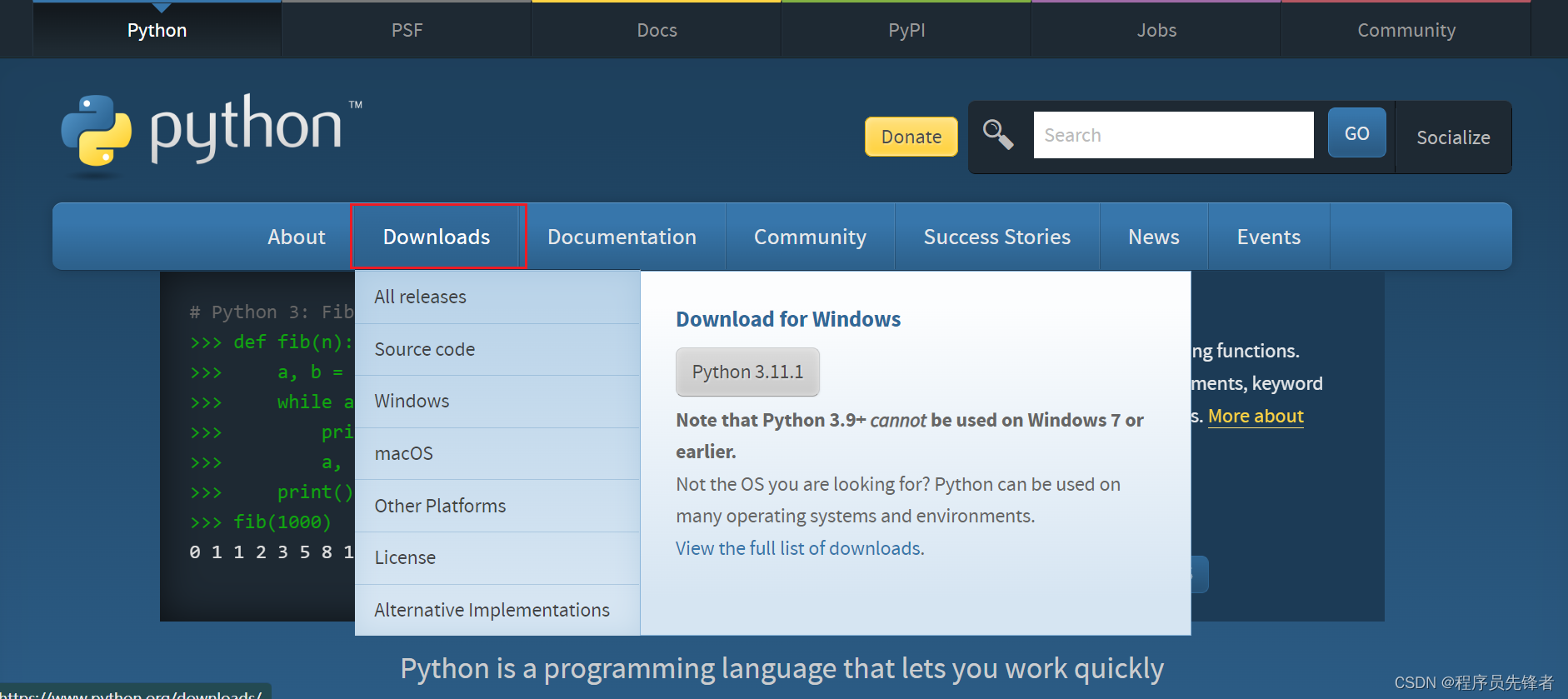Click the More about link
The width and height of the screenshot is (1568, 699).
pyautogui.click(x=1256, y=416)
